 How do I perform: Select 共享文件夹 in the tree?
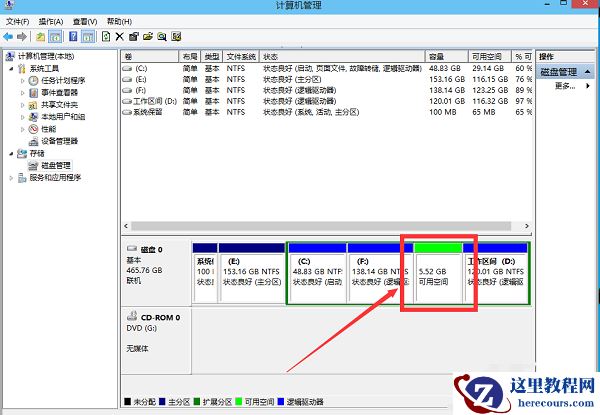[59, 105]
